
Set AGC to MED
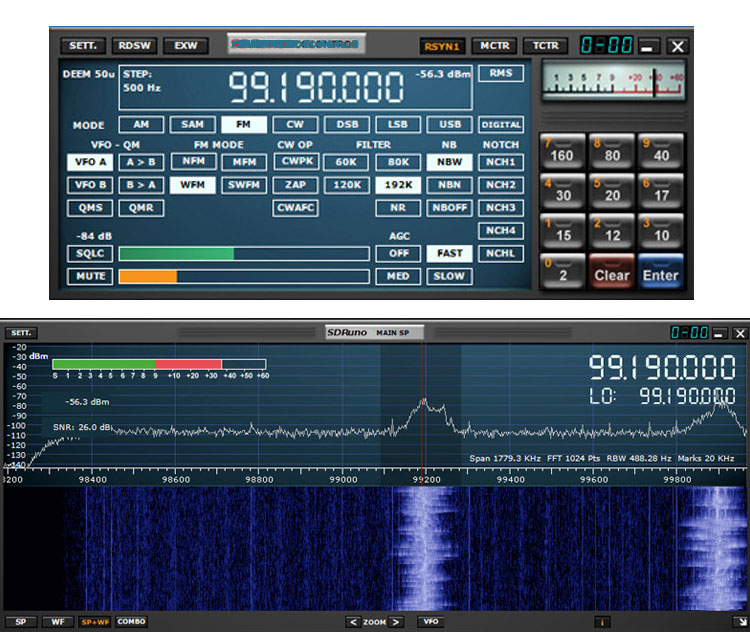point(398,277)
